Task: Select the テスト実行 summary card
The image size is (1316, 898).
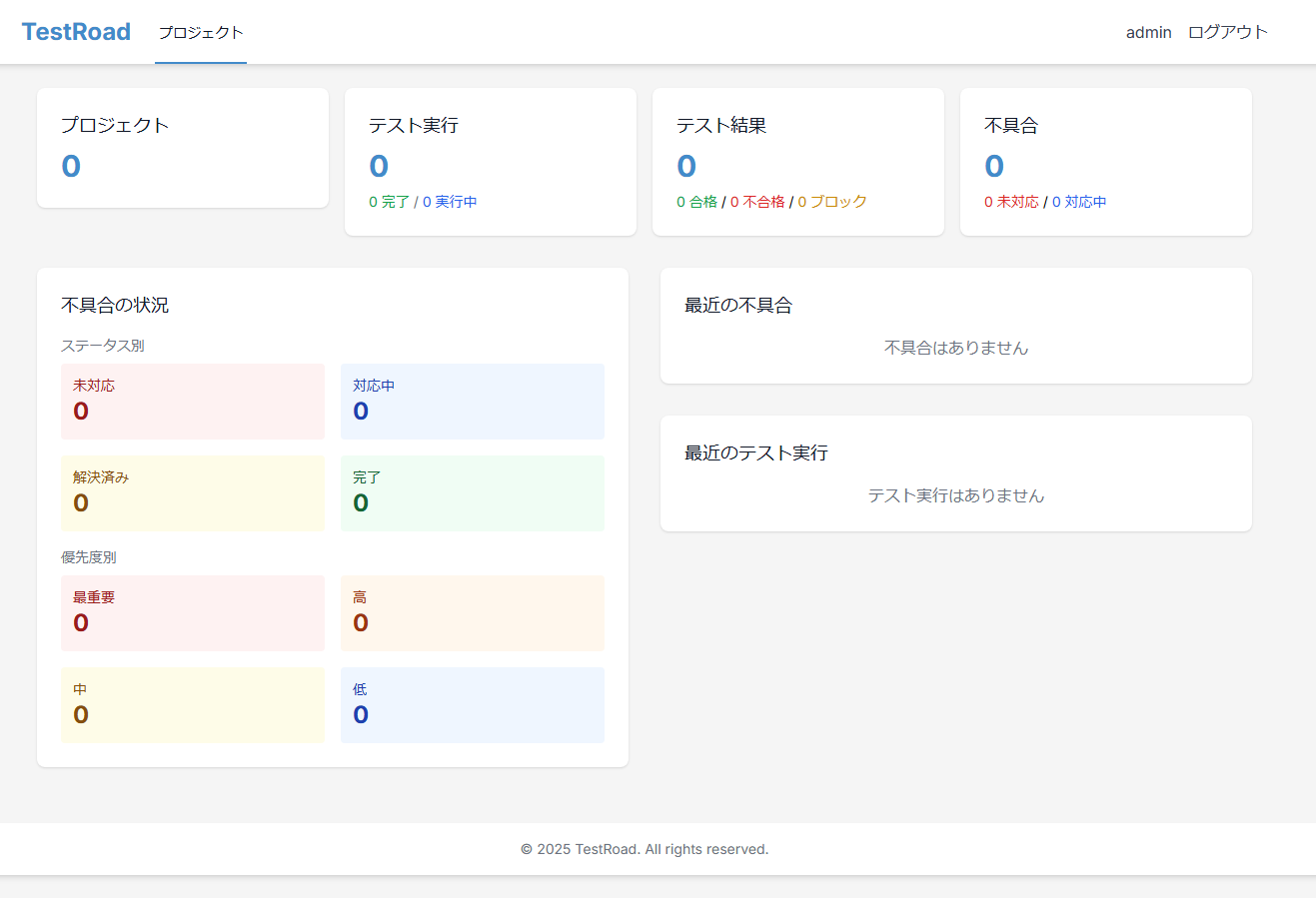Action: (x=490, y=162)
